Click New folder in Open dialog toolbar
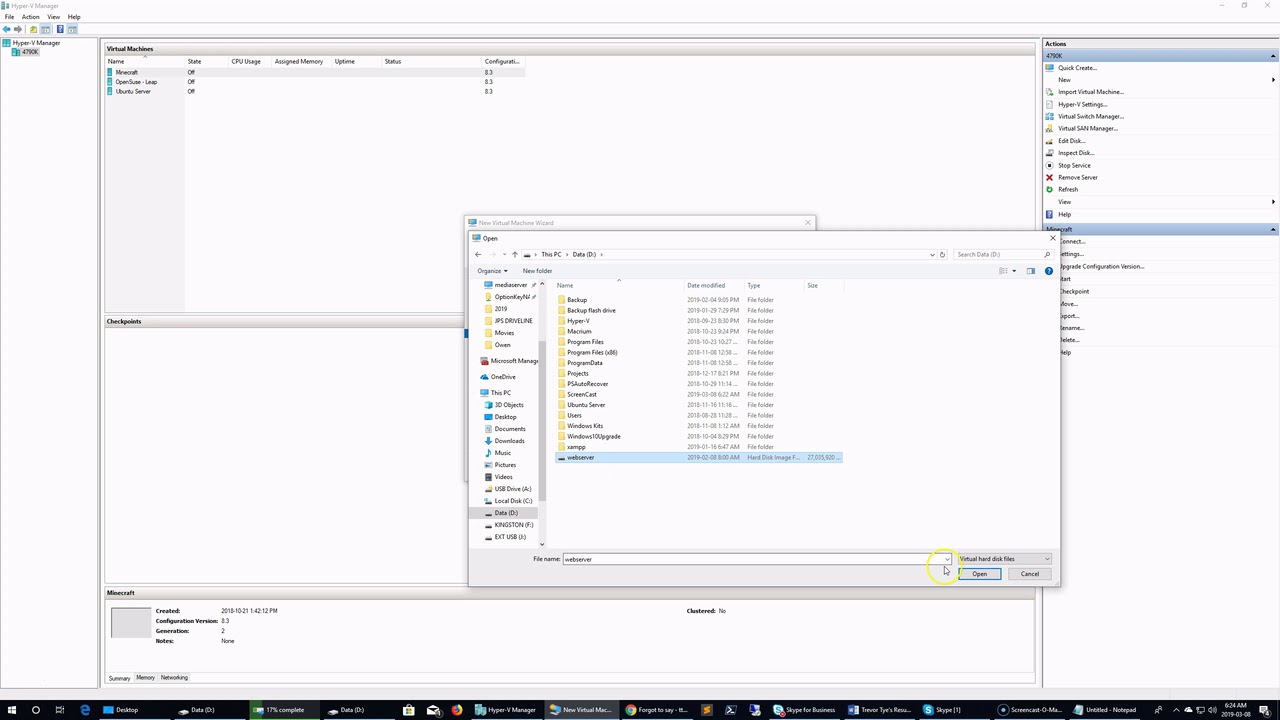The width and height of the screenshot is (1280, 720). pos(537,271)
